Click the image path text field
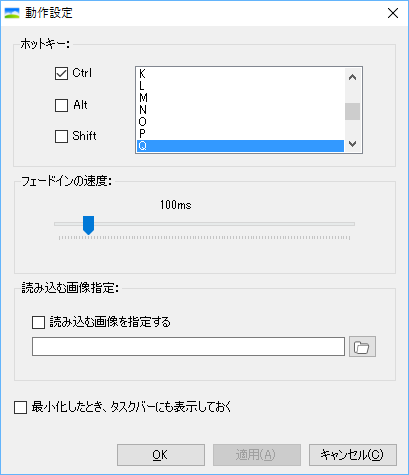Viewport: 409px width, 475px height. [188, 347]
